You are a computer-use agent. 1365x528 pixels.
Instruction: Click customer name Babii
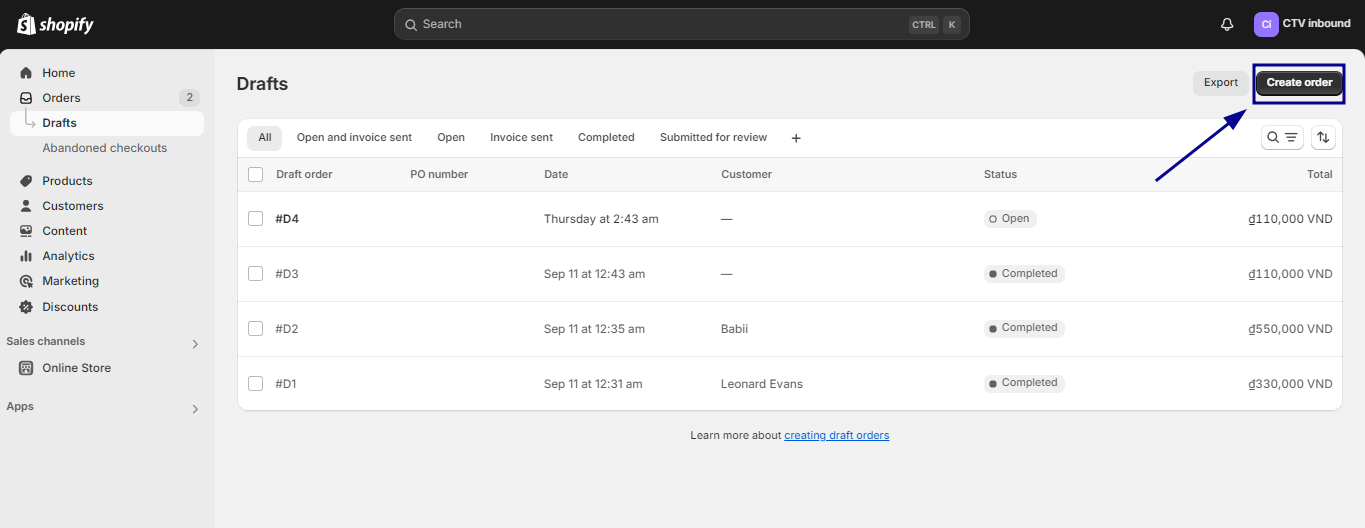click(x=734, y=329)
